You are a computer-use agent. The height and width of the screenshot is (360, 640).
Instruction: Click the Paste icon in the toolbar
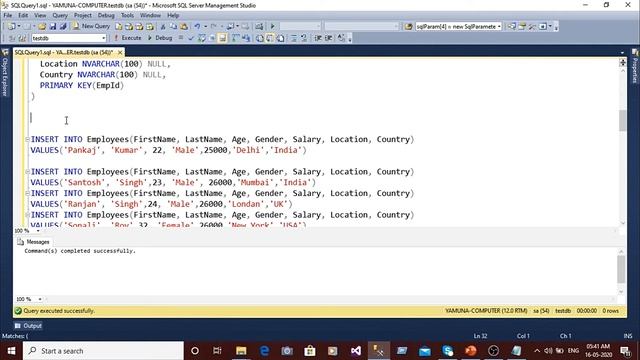click(184, 27)
